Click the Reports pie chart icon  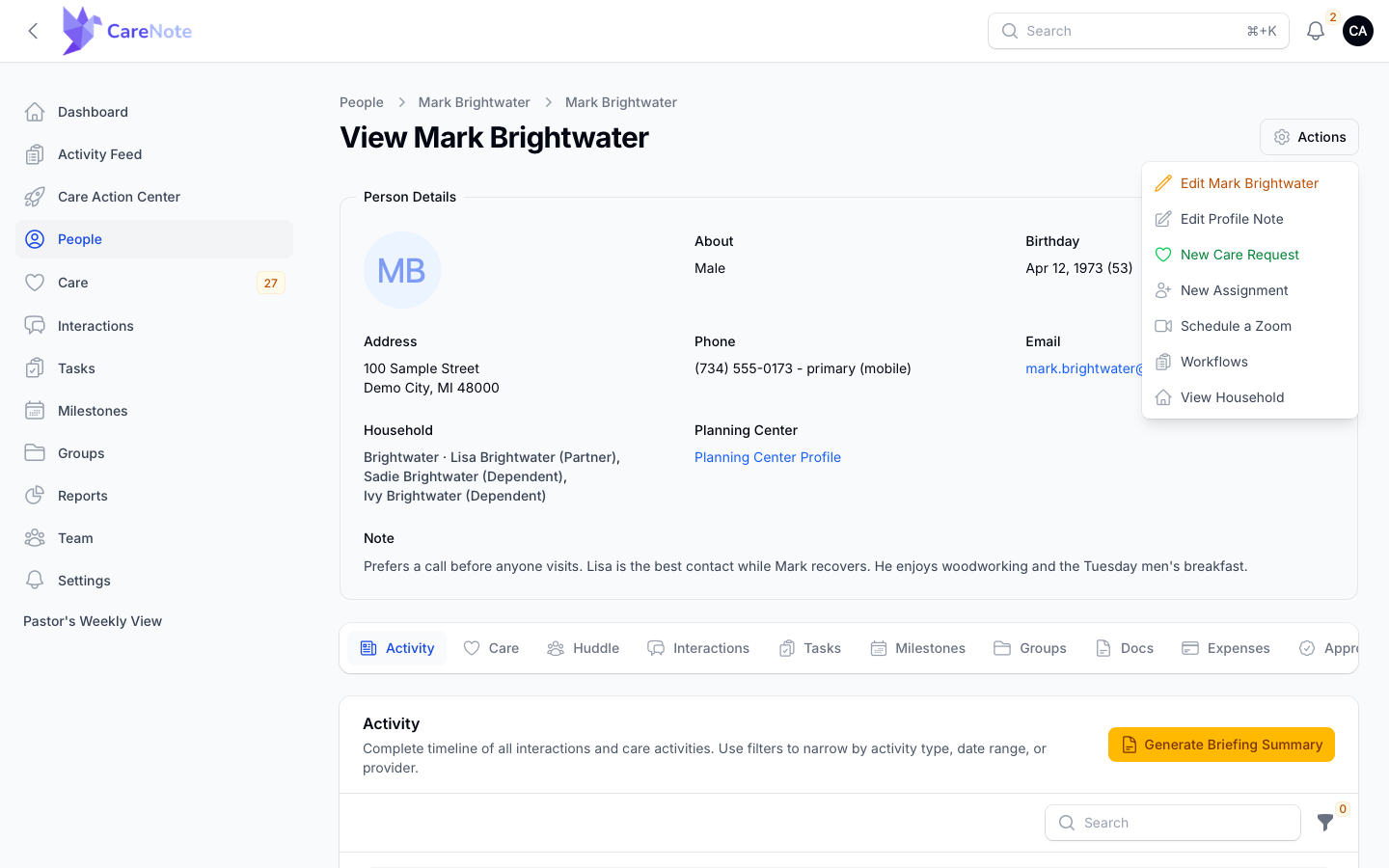point(35,496)
